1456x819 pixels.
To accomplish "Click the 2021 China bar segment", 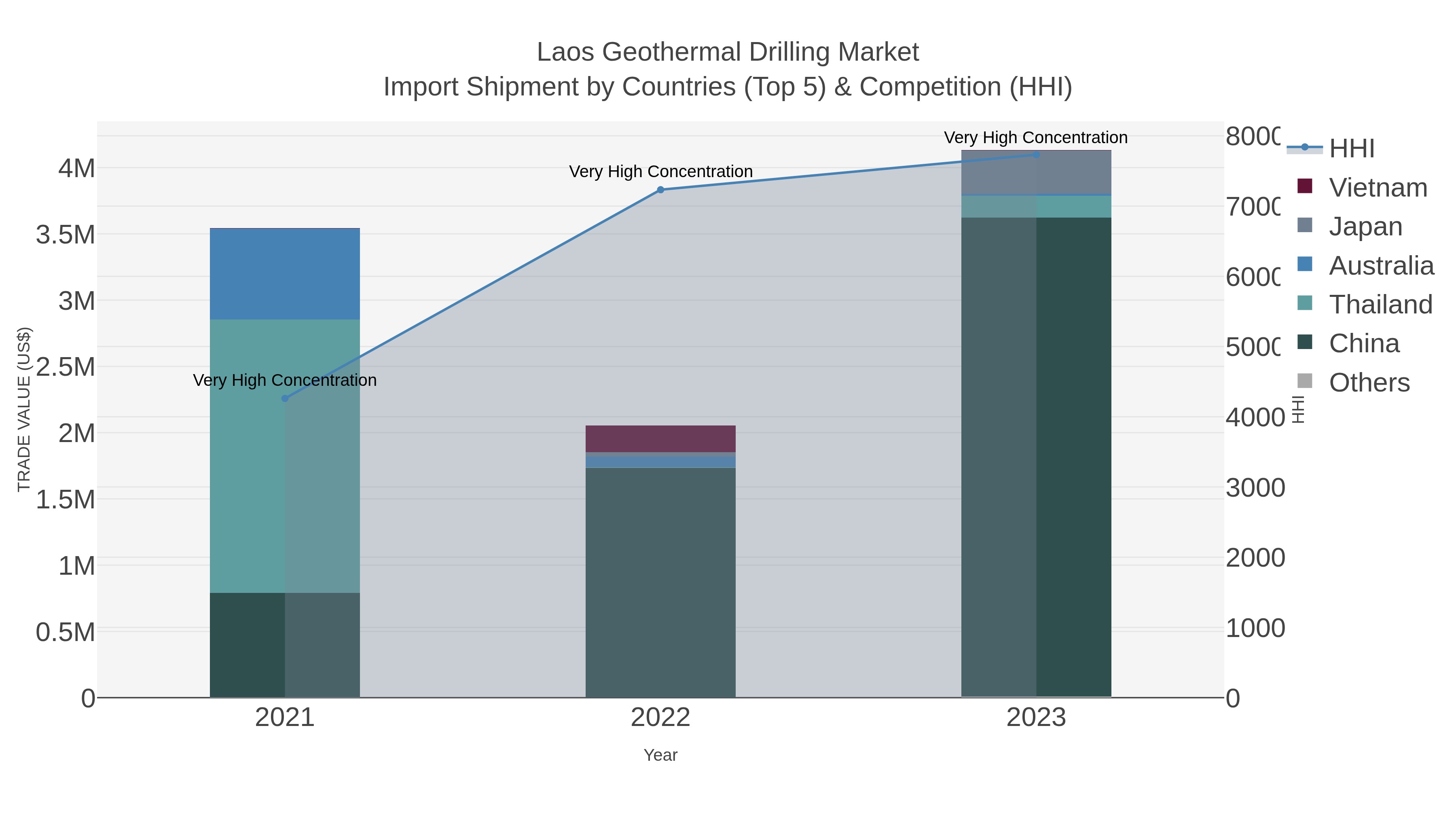I will point(285,645).
